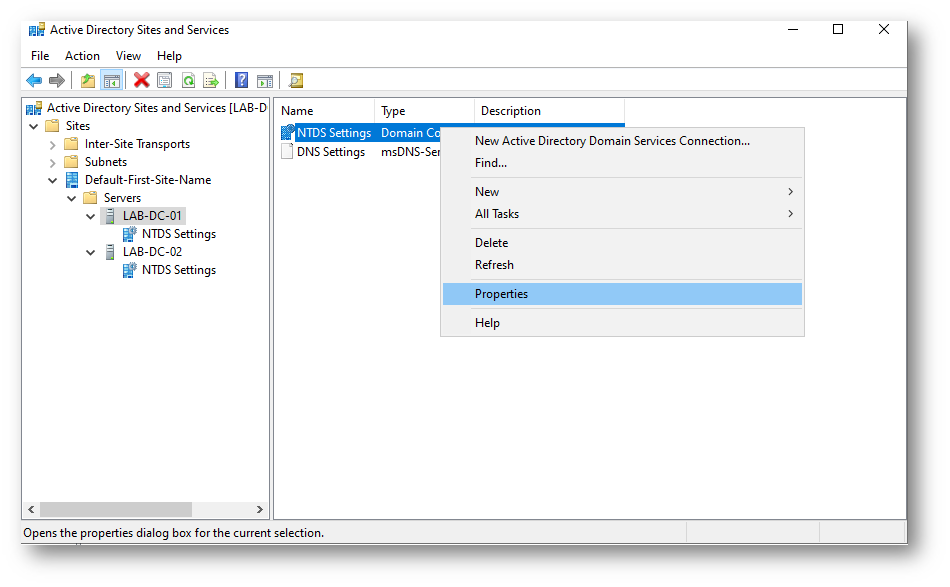Viewport: 950px width, 587px height.
Task: Open the New submenu in context menu
Action: click(x=622, y=191)
